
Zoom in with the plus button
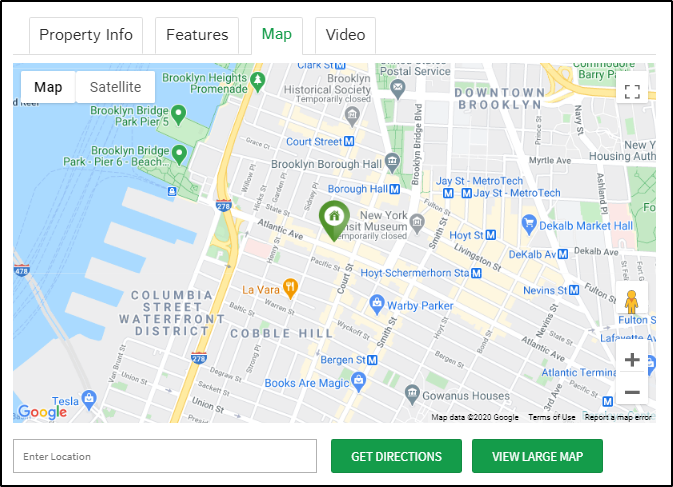point(632,360)
